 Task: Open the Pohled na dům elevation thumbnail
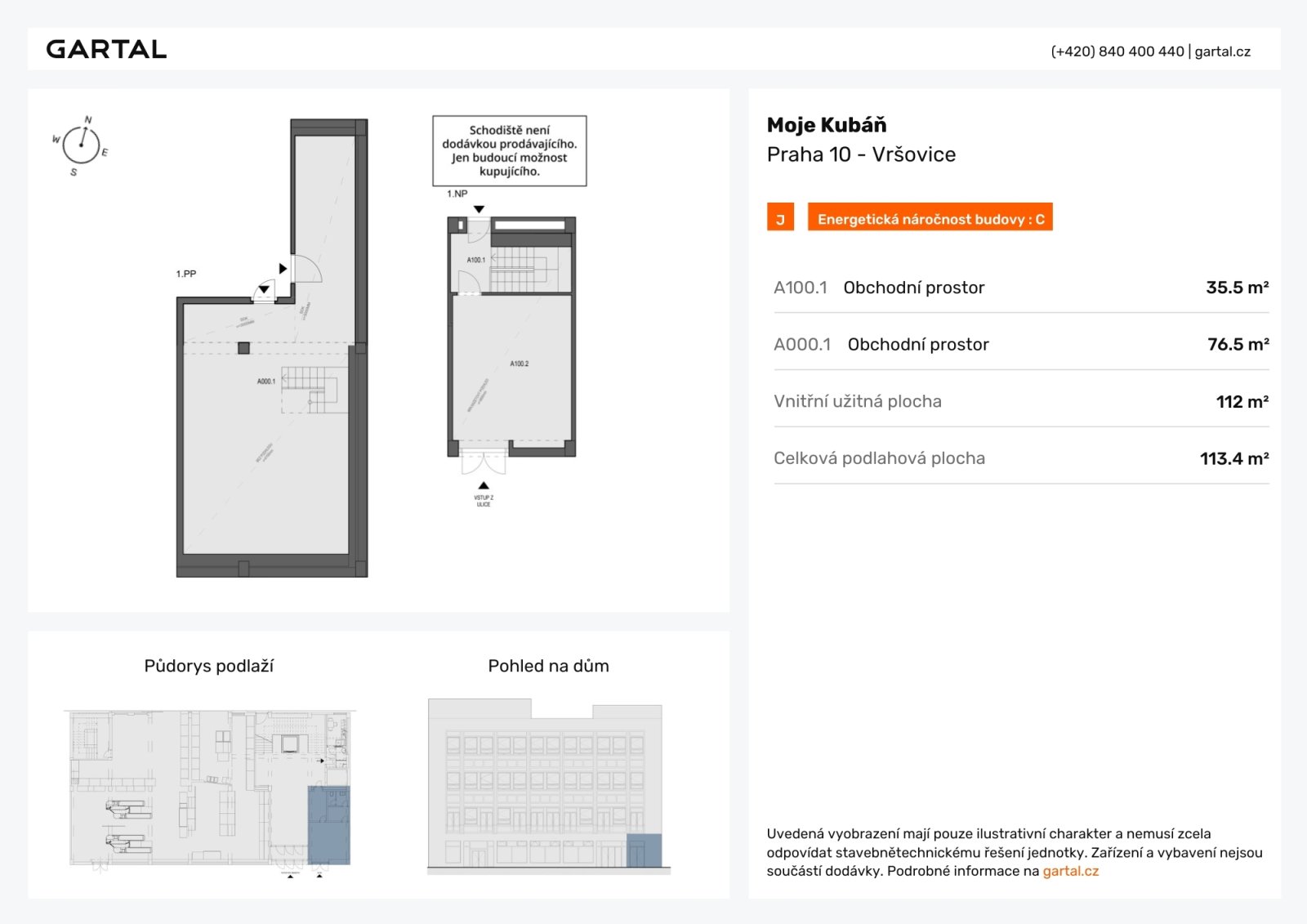[548, 786]
